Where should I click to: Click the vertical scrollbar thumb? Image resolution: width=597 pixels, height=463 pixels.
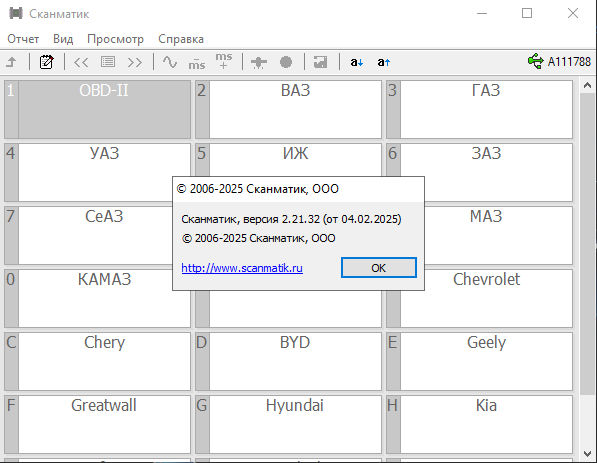pos(587,244)
